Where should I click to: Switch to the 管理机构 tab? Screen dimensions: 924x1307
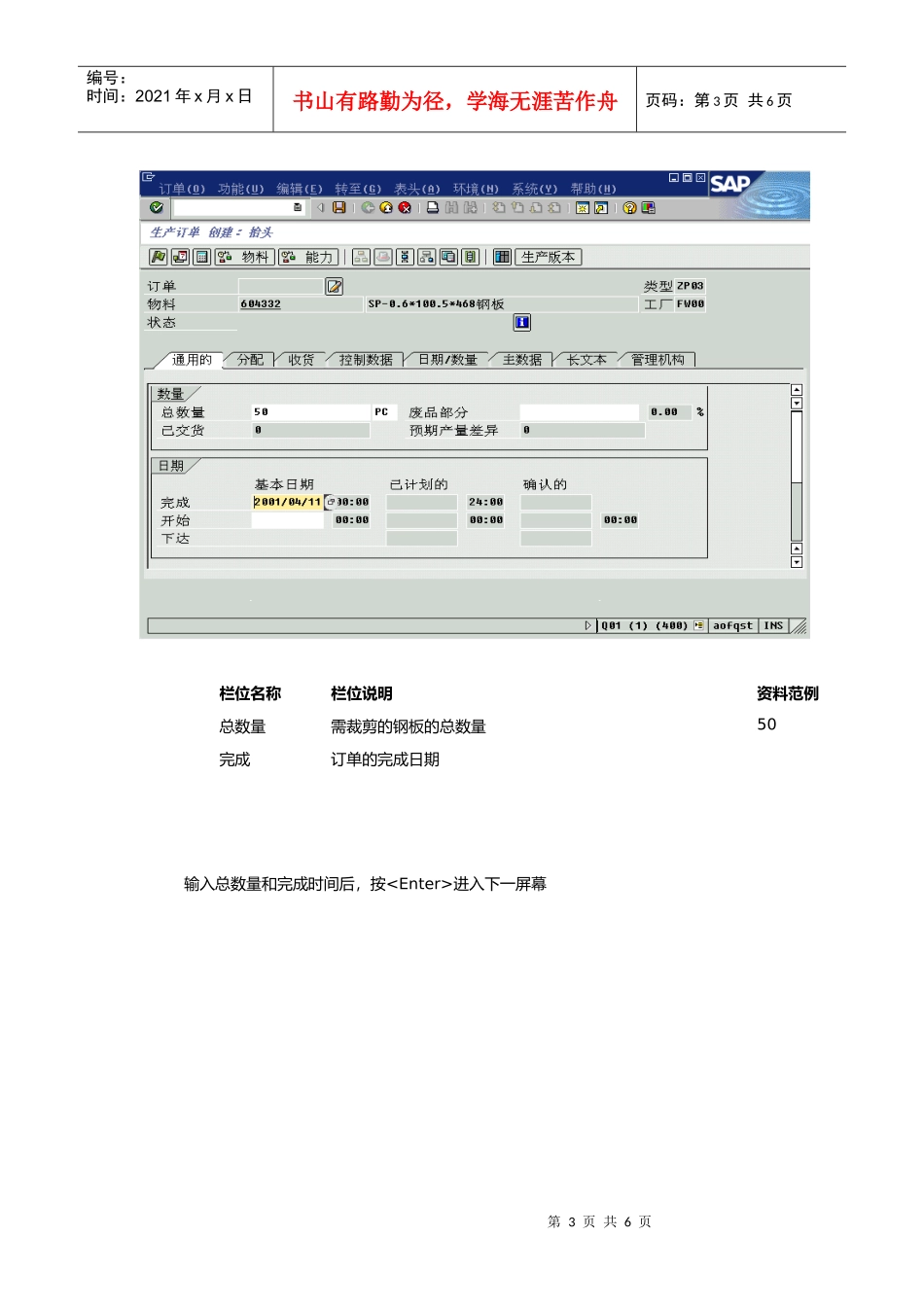[657, 360]
